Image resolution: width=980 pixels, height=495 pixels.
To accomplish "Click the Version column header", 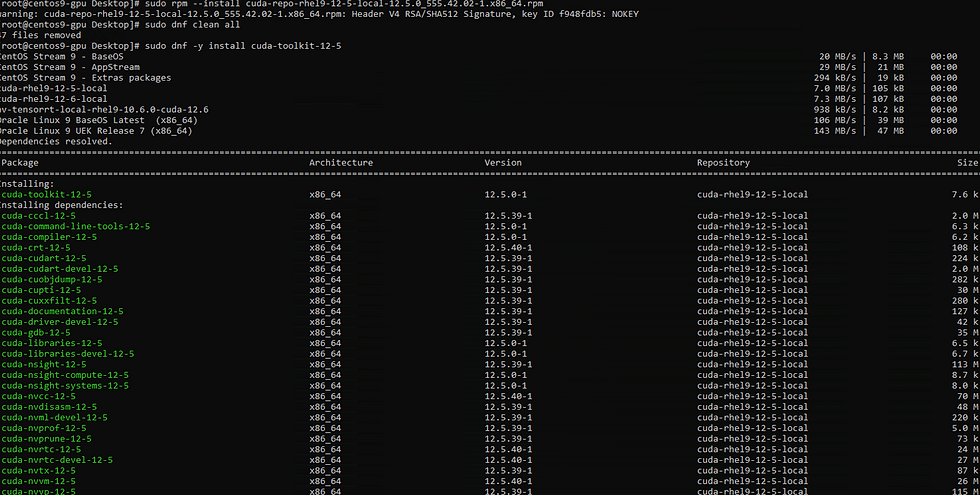I will [x=503, y=162].
